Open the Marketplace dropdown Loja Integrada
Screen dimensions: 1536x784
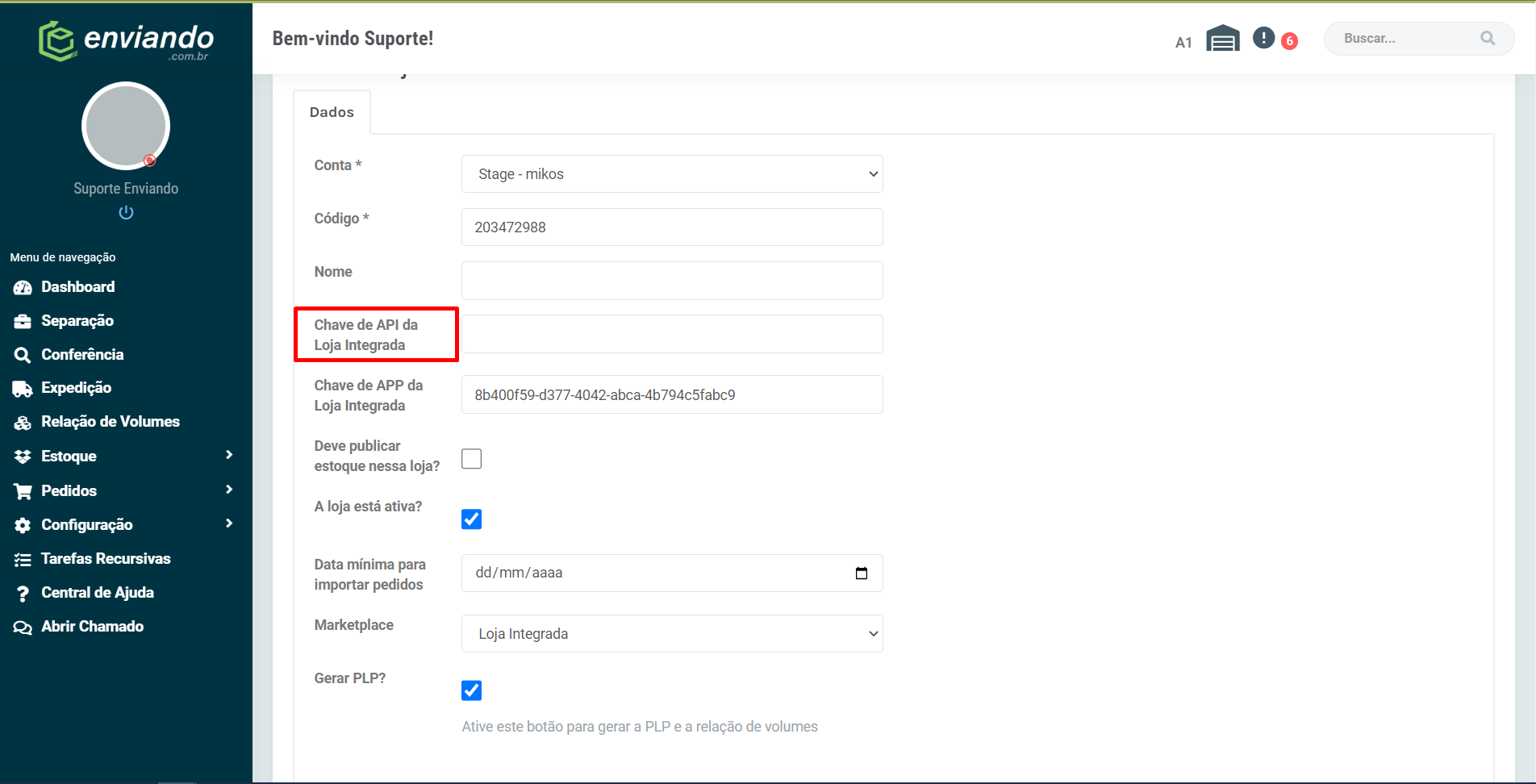coord(672,634)
